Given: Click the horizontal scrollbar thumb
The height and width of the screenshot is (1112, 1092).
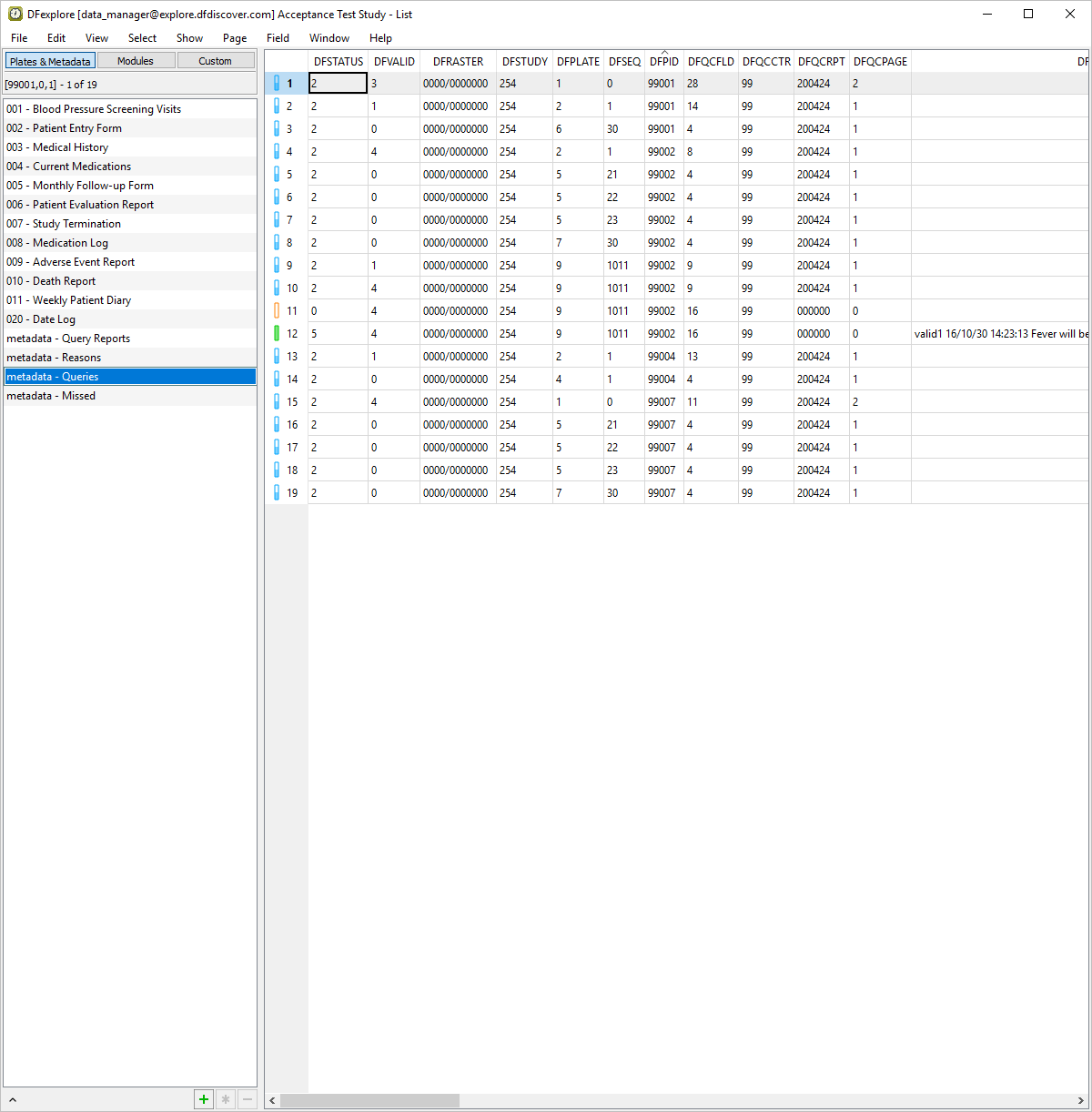Looking at the screenshot, I should click(x=369, y=1101).
